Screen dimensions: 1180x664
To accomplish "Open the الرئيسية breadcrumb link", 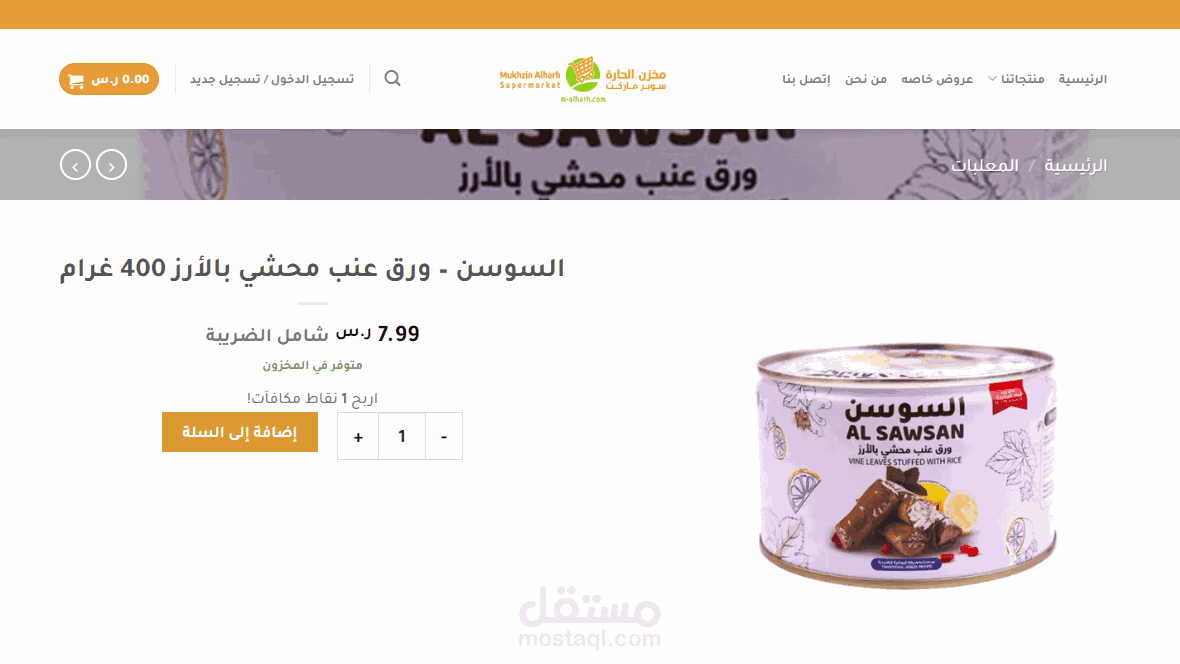I will pyautogui.click(x=1075, y=166).
